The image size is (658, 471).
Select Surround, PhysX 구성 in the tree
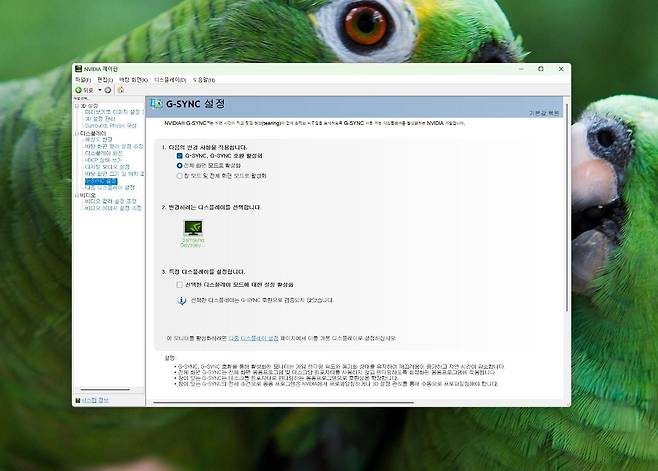coord(110,126)
